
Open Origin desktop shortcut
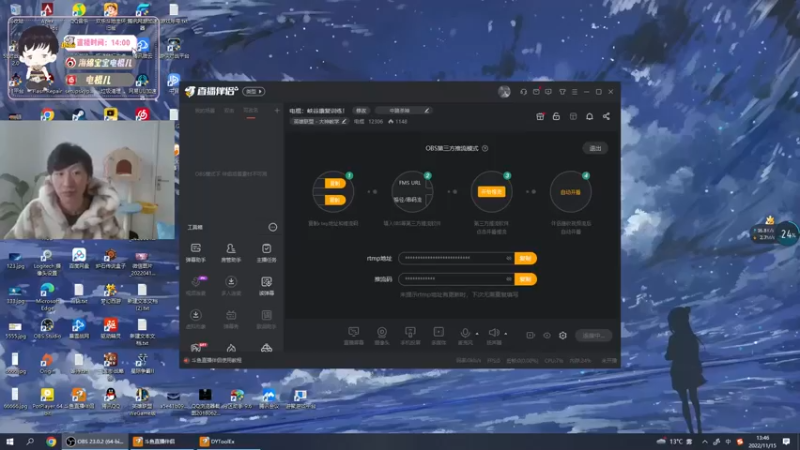click(47, 364)
